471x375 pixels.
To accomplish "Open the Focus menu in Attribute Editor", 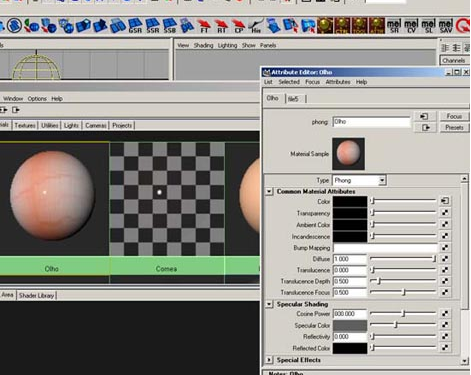I will [x=312, y=82].
